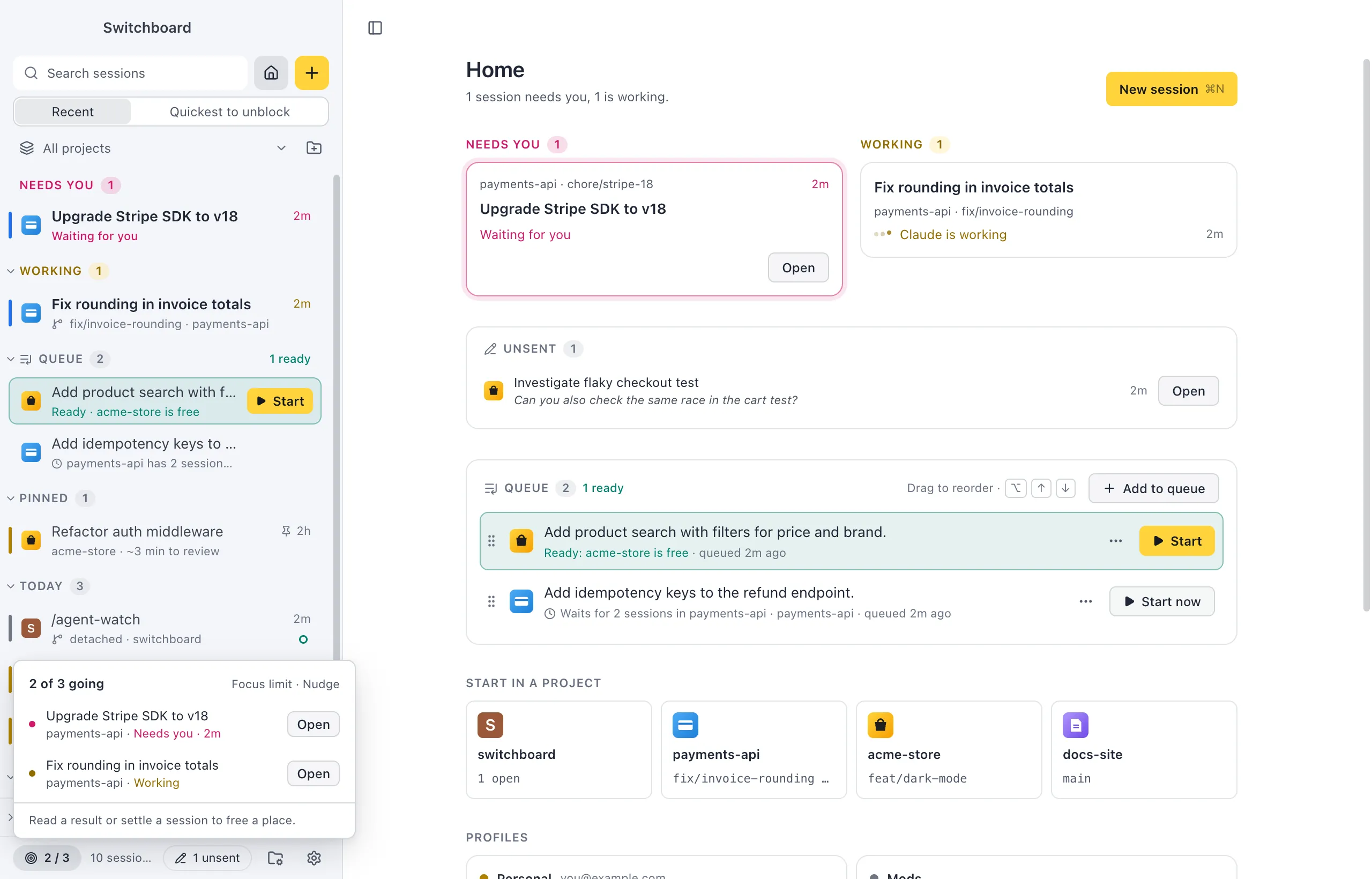Click Add to queue button

click(x=1153, y=488)
